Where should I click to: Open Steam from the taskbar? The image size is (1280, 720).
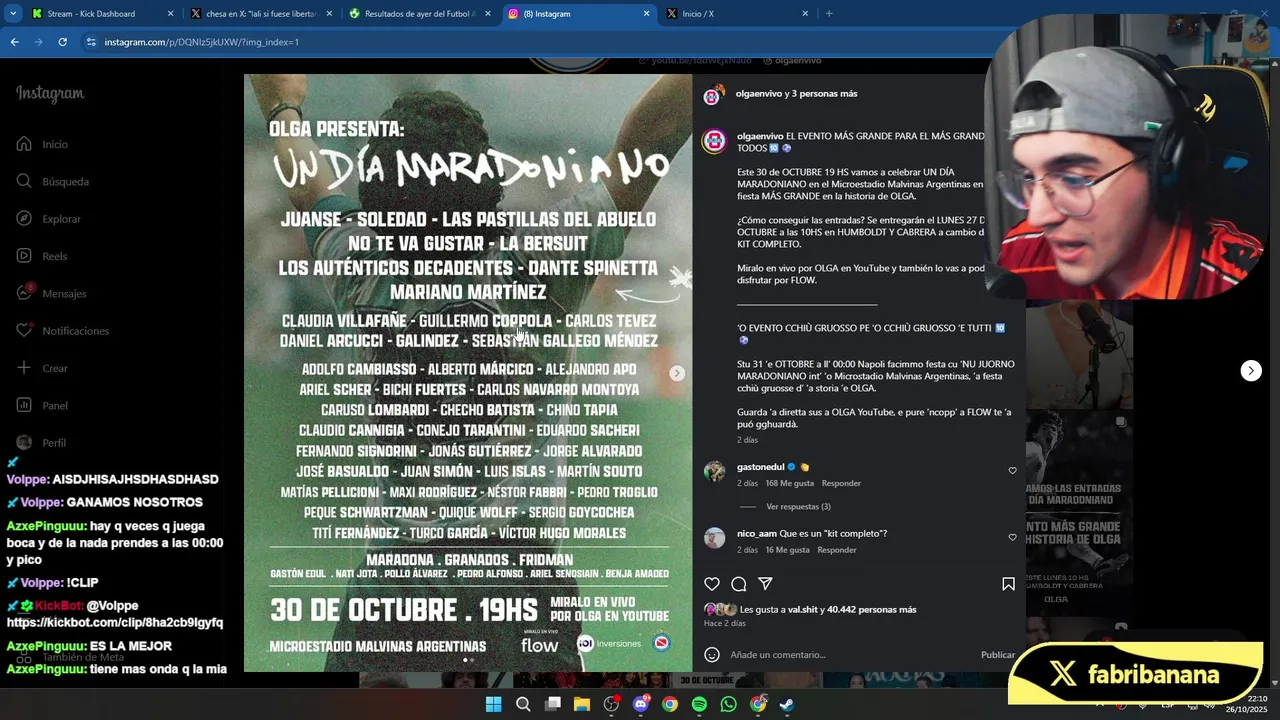787,704
